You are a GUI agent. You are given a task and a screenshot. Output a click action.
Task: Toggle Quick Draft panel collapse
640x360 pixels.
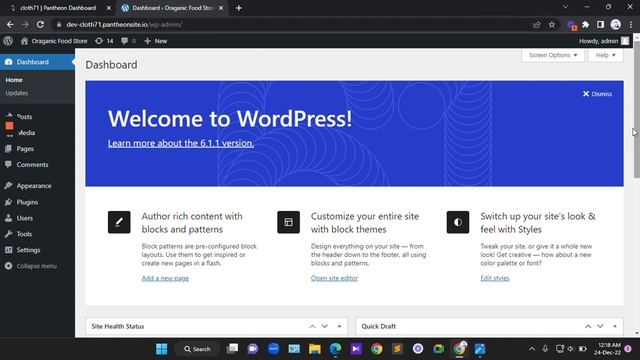pyautogui.click(x=615, y=326)
